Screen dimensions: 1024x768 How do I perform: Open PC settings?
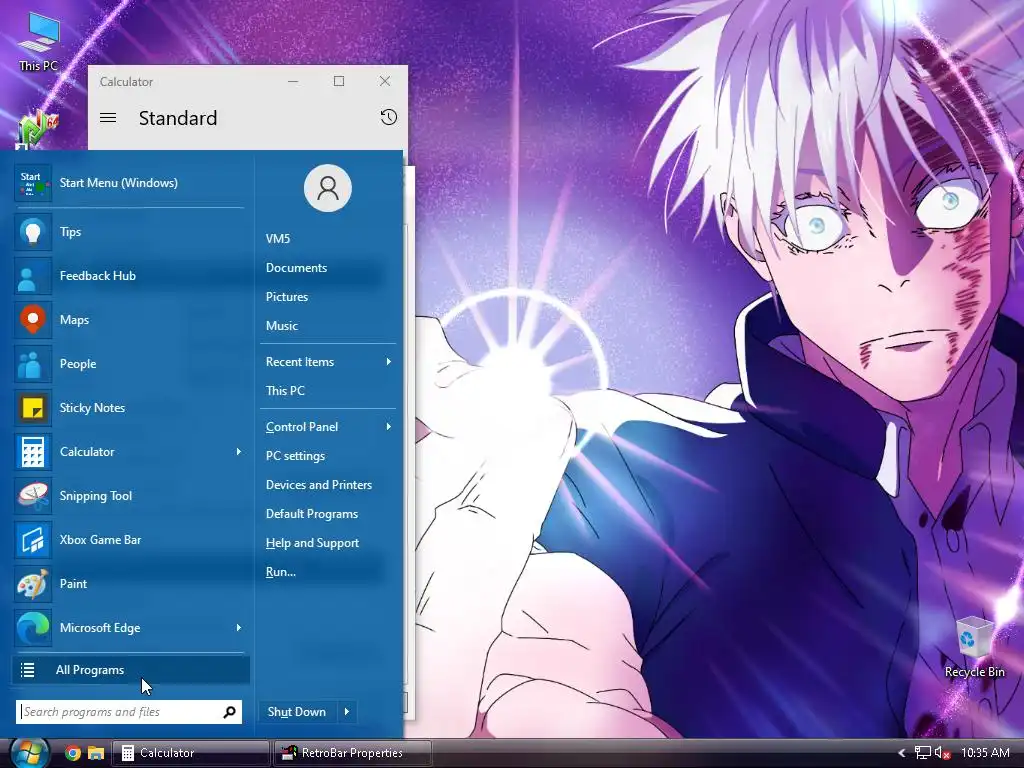(295, 456)
